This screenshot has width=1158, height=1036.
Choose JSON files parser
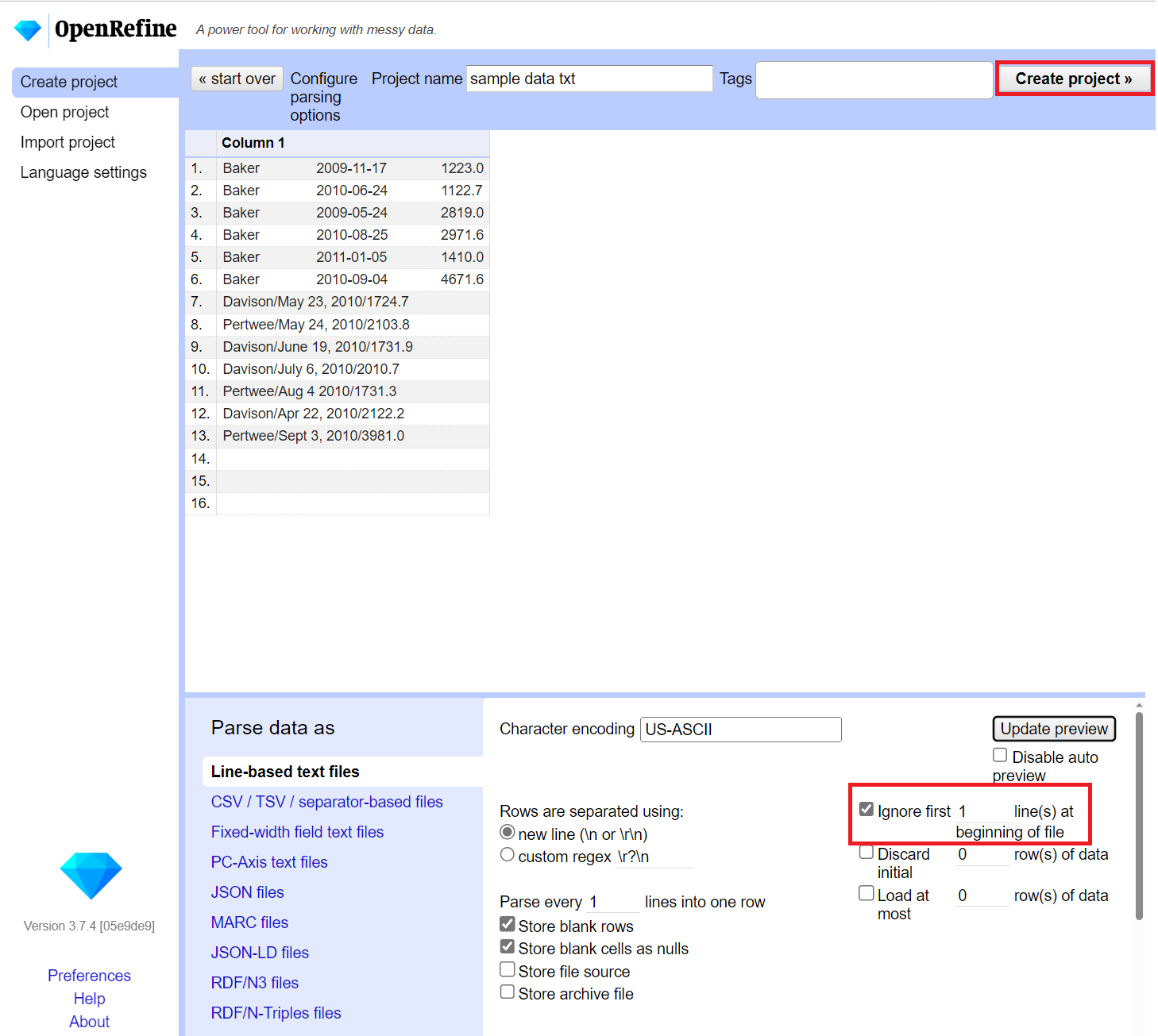(247, 892)
